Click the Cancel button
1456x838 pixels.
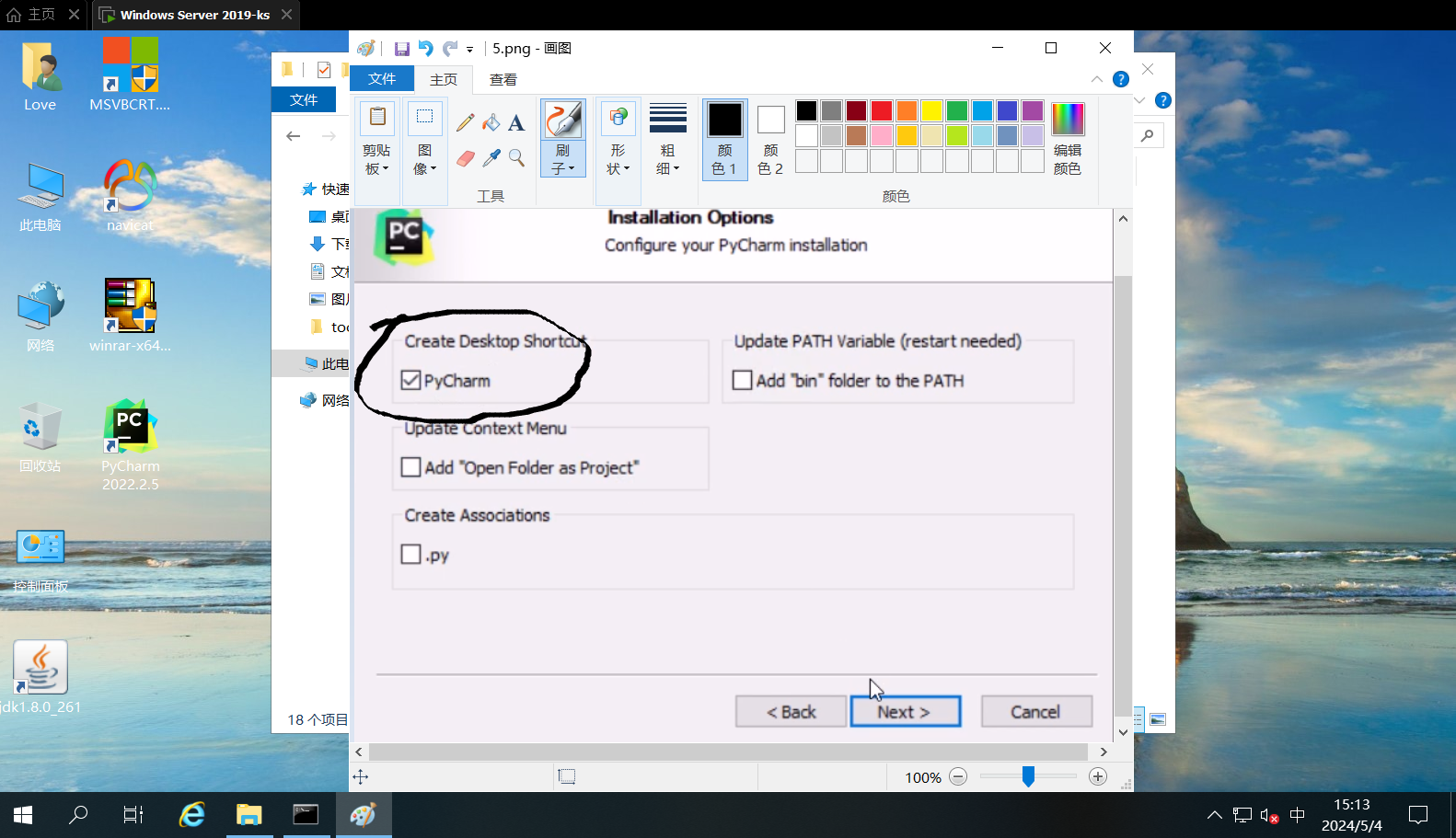[x=1036, y=712]
